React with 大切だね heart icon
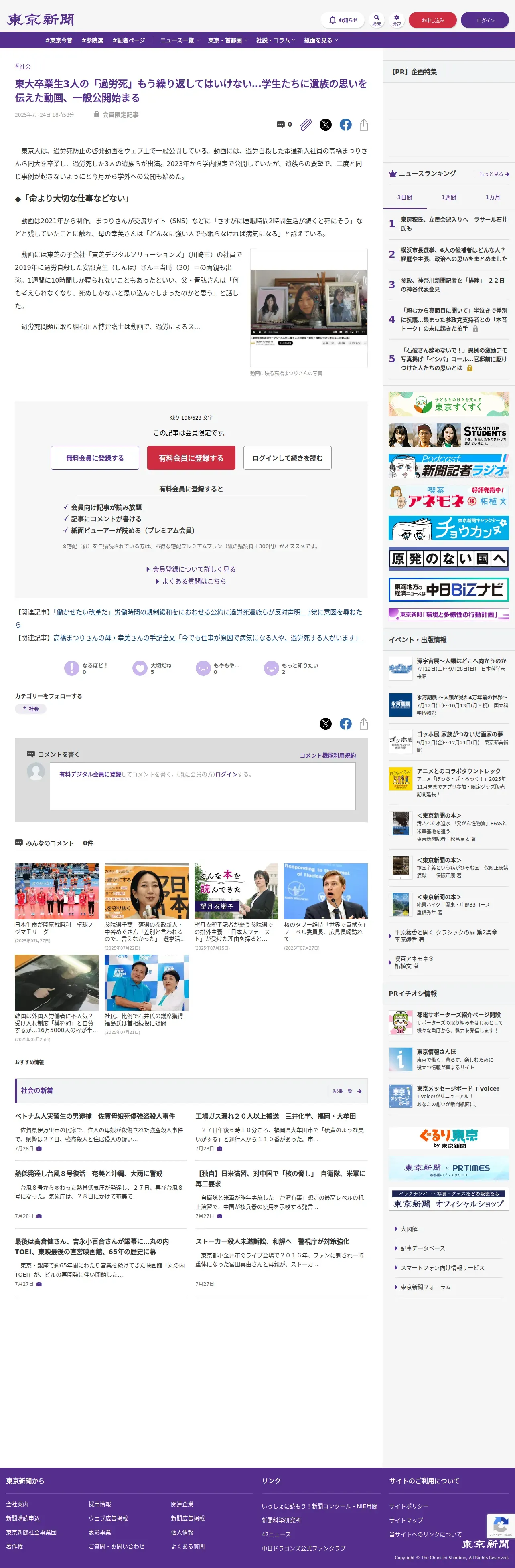The height and width of the screenshot is (1568, 515). [x=140, y=668]
